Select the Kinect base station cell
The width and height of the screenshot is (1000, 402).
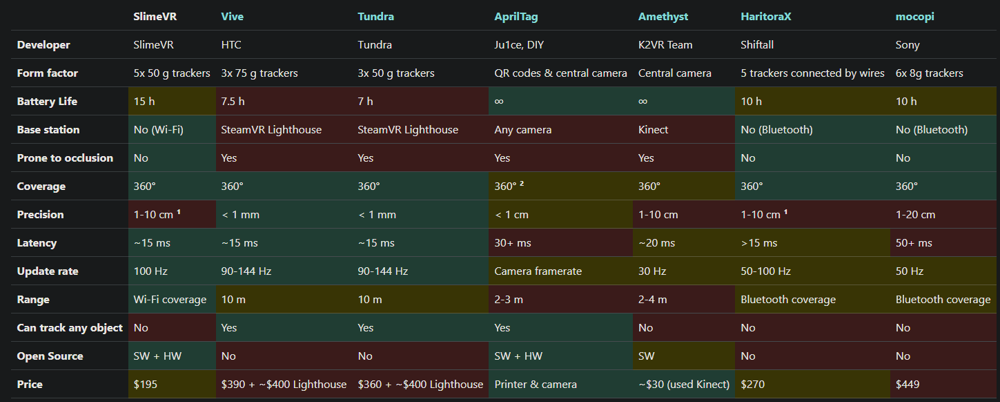656,130
